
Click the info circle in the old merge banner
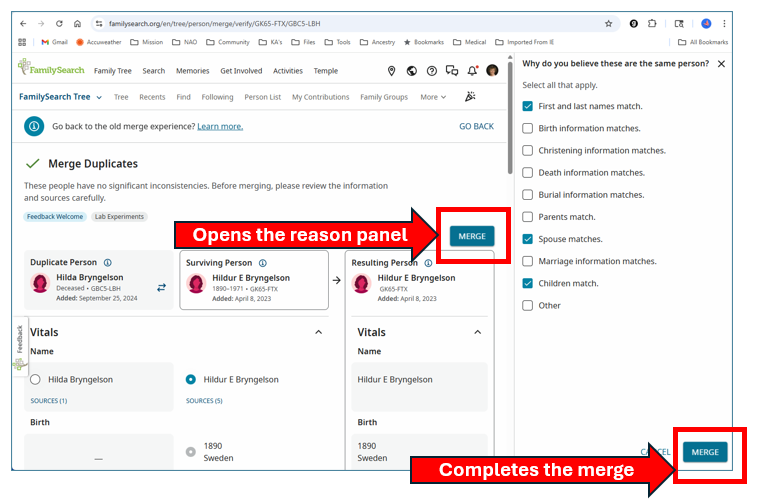coord(34,126)
